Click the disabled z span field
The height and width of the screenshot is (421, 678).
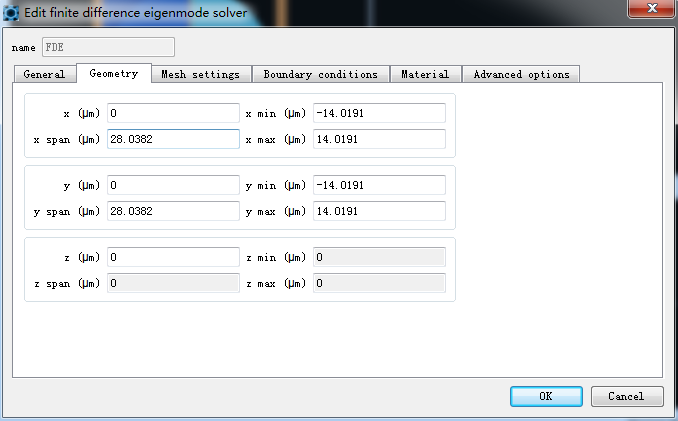point(173,283)
